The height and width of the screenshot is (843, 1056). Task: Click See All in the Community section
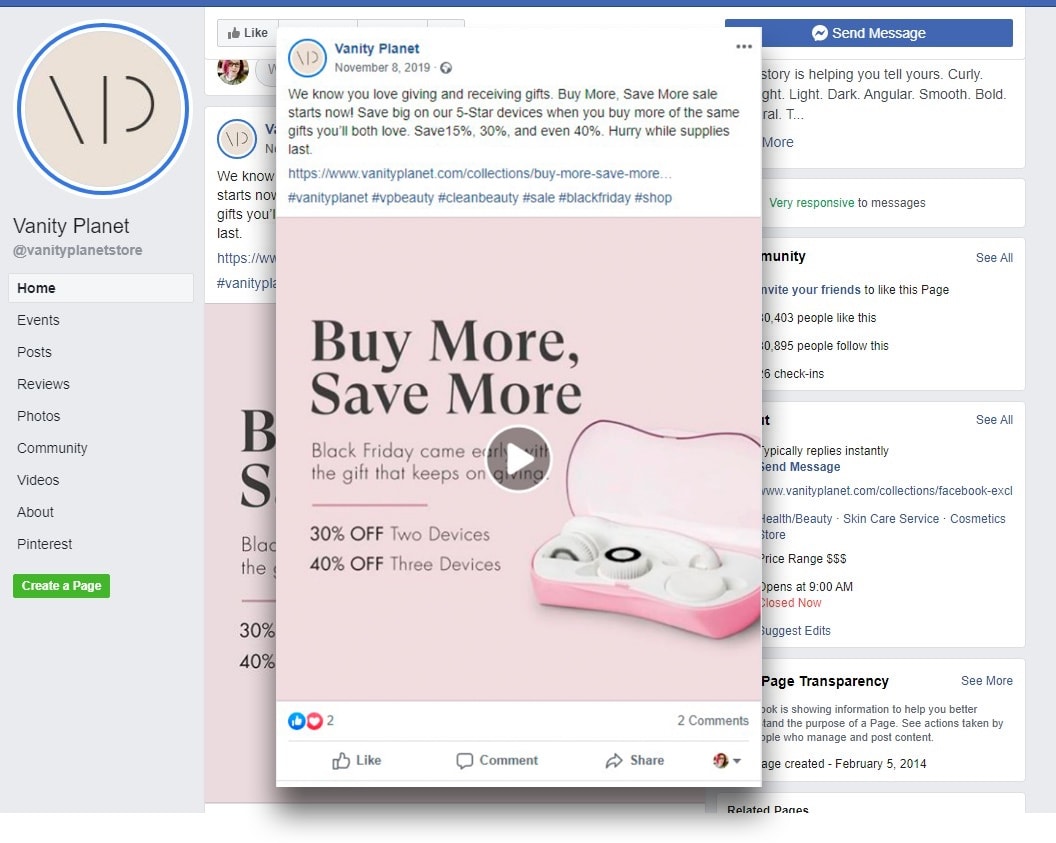click(994, 258)
